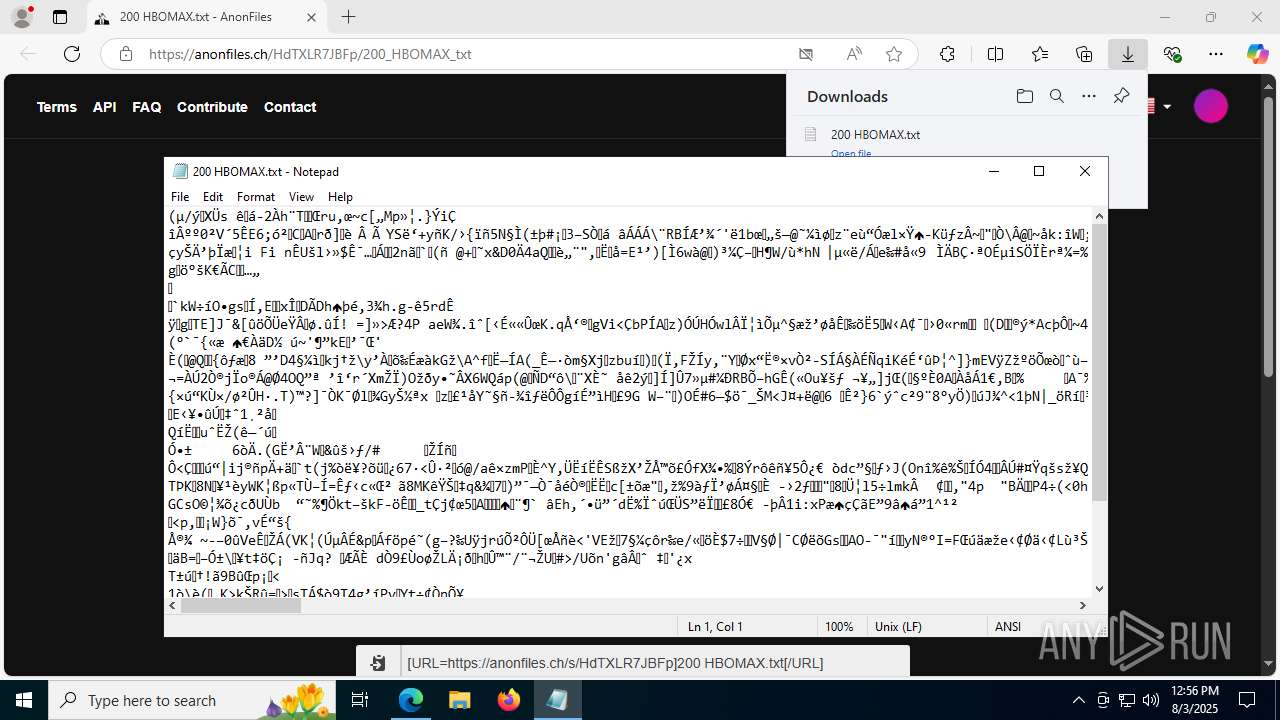This screenshot has height=720, width=1280.
Task: Open a new browser tab
Action: coord(348,17)
